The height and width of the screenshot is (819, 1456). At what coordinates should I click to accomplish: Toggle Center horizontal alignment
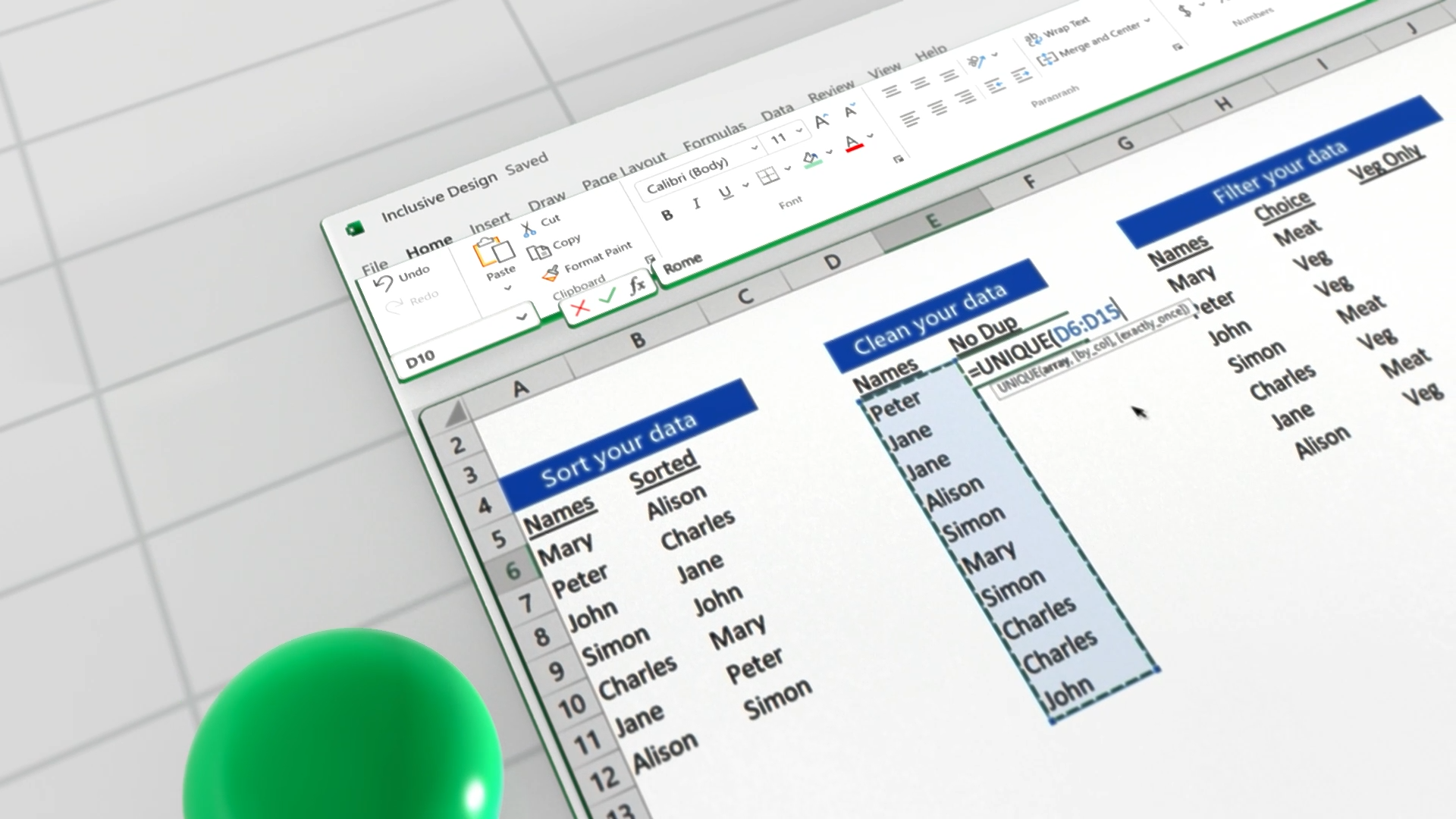point(938,108)
